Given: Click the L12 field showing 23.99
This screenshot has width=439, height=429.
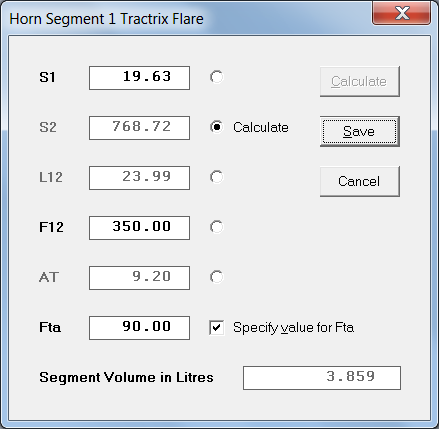Looking at the screenshot, I should (x=139, y=178).
